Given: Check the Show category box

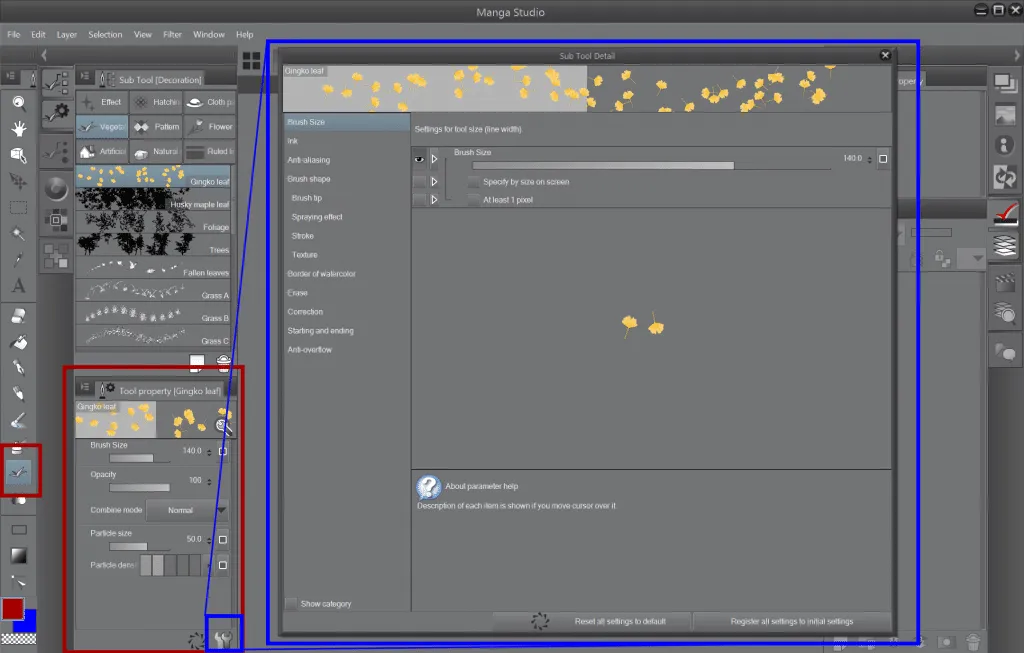Looking at the screenshot, I should tap(291, 604).
